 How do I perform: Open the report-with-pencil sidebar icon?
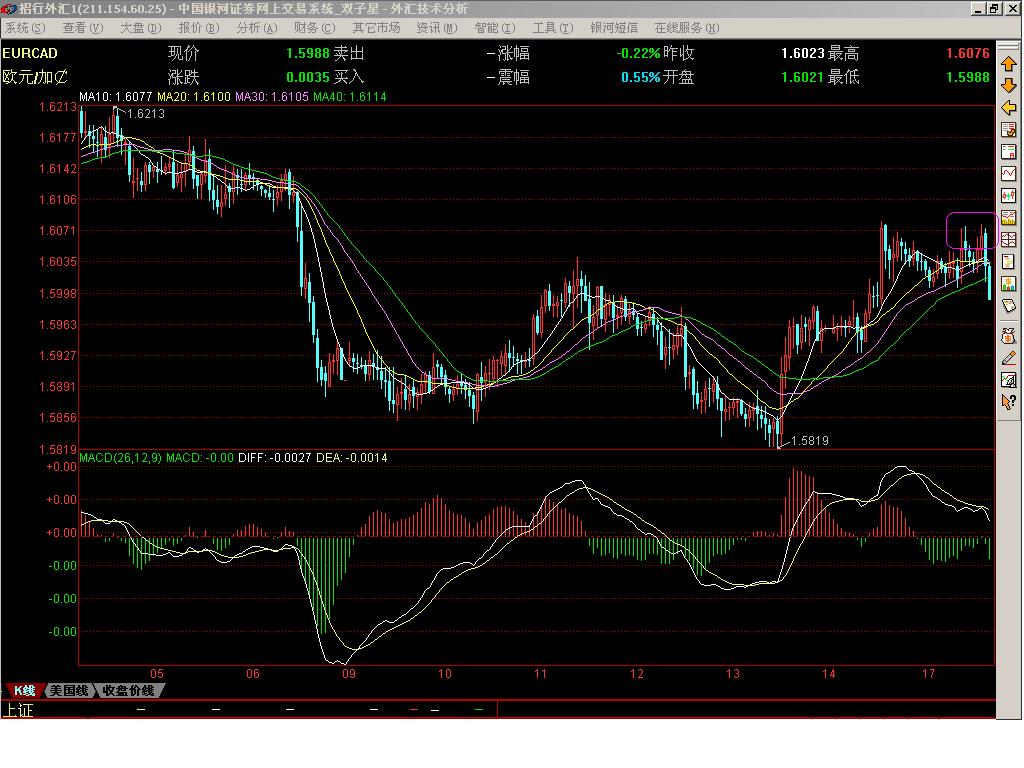click(1009, 130)
